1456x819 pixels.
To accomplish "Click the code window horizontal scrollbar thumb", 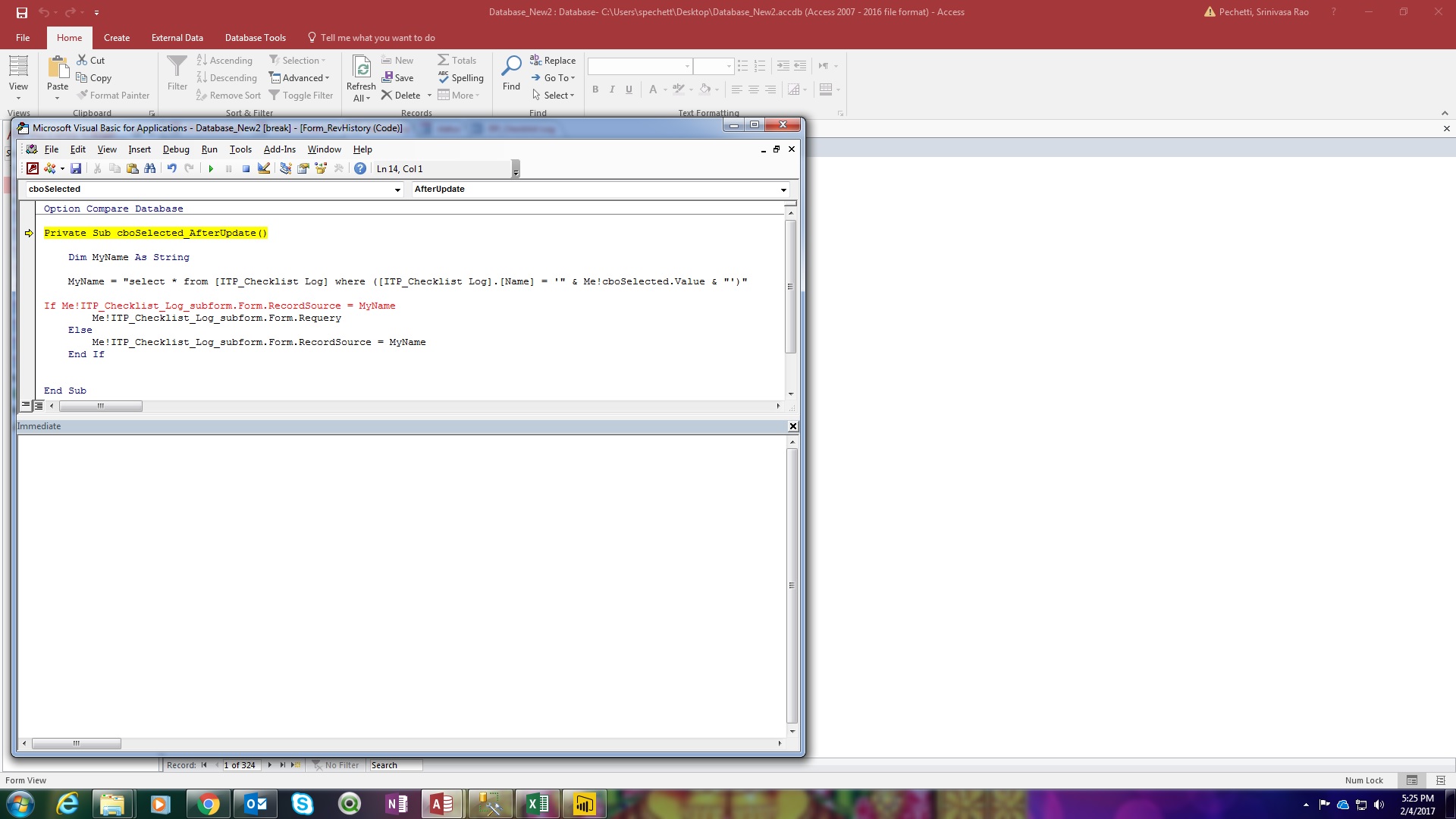I will pos(100,406).
